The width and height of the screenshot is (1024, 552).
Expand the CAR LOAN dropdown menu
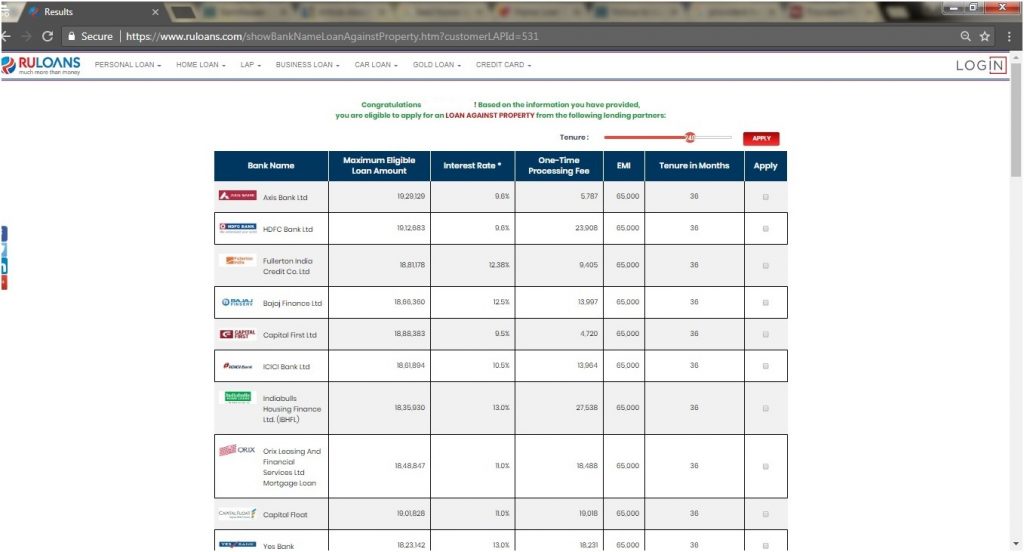click(x=376, y=65)
